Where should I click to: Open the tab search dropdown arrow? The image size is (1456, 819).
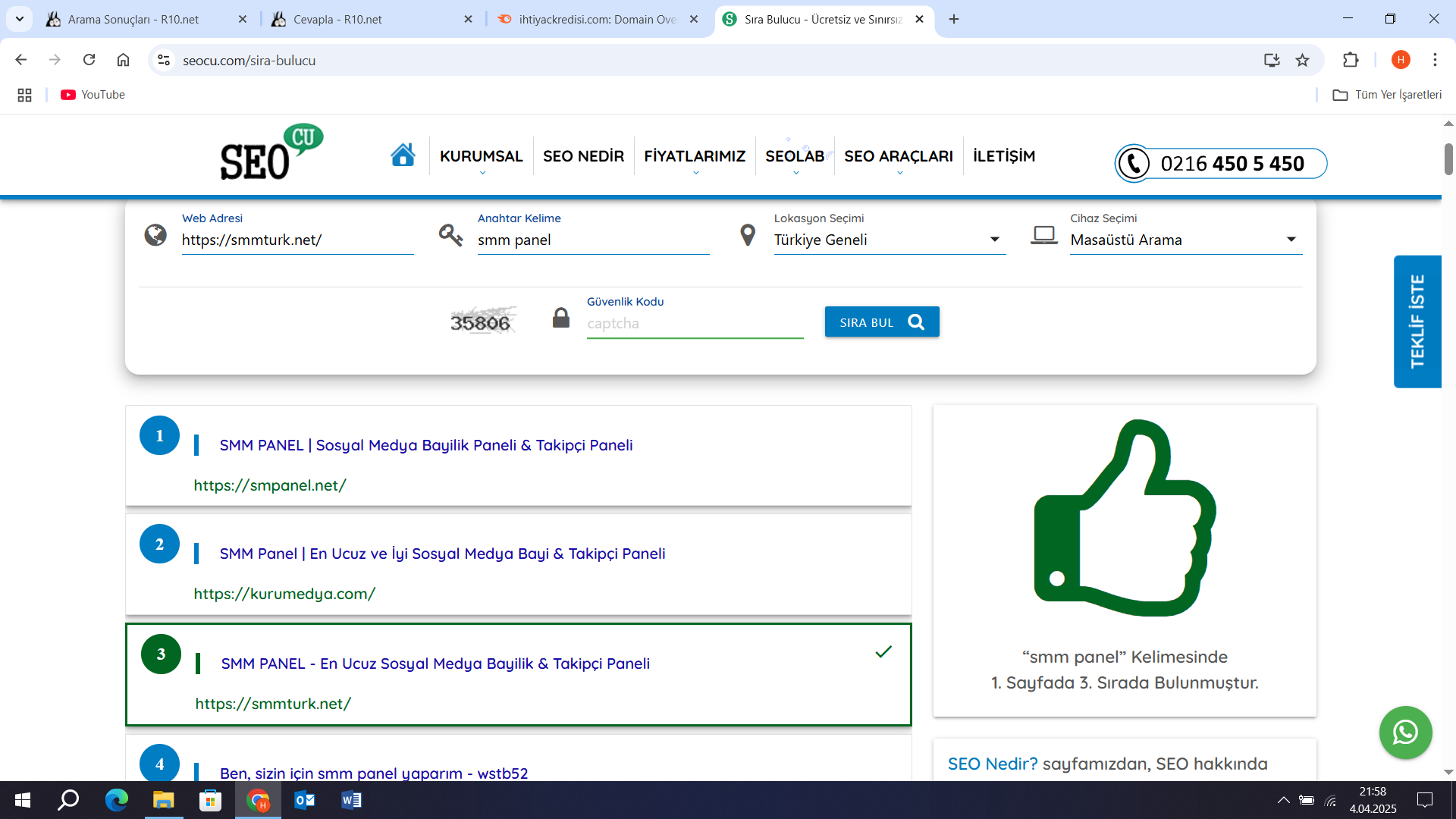tap(20, 19)
